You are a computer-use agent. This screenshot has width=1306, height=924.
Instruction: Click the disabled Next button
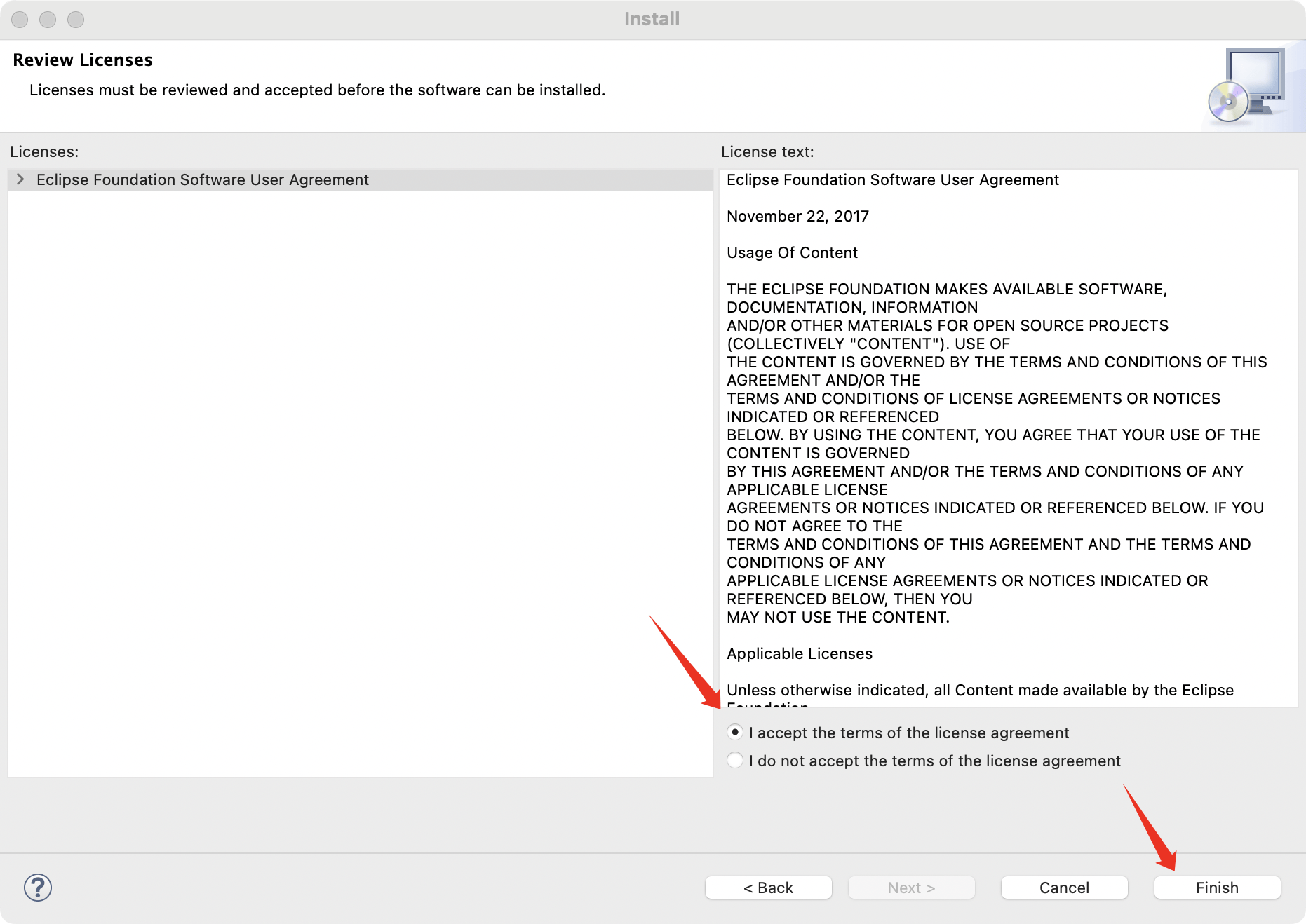[x=911, y=888]
